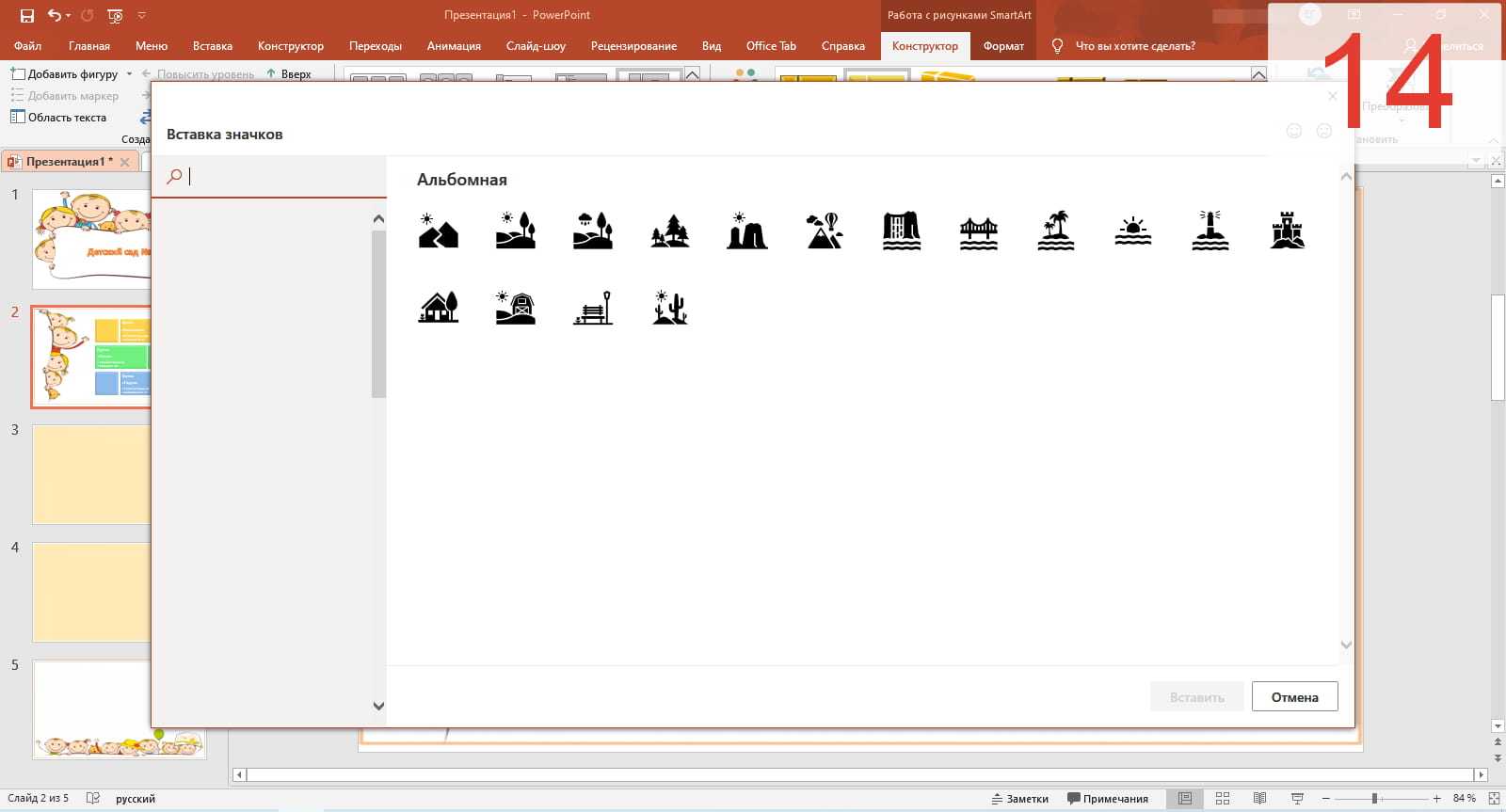
Task: Select the lighthouse on water icon
Action: [x=1210, y=231]
